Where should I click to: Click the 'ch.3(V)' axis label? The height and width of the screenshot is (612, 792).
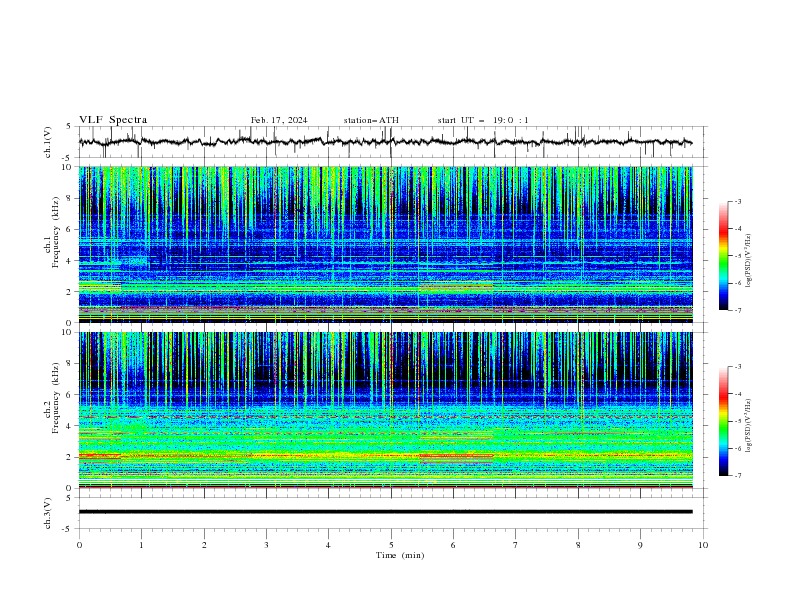[48, 513]
